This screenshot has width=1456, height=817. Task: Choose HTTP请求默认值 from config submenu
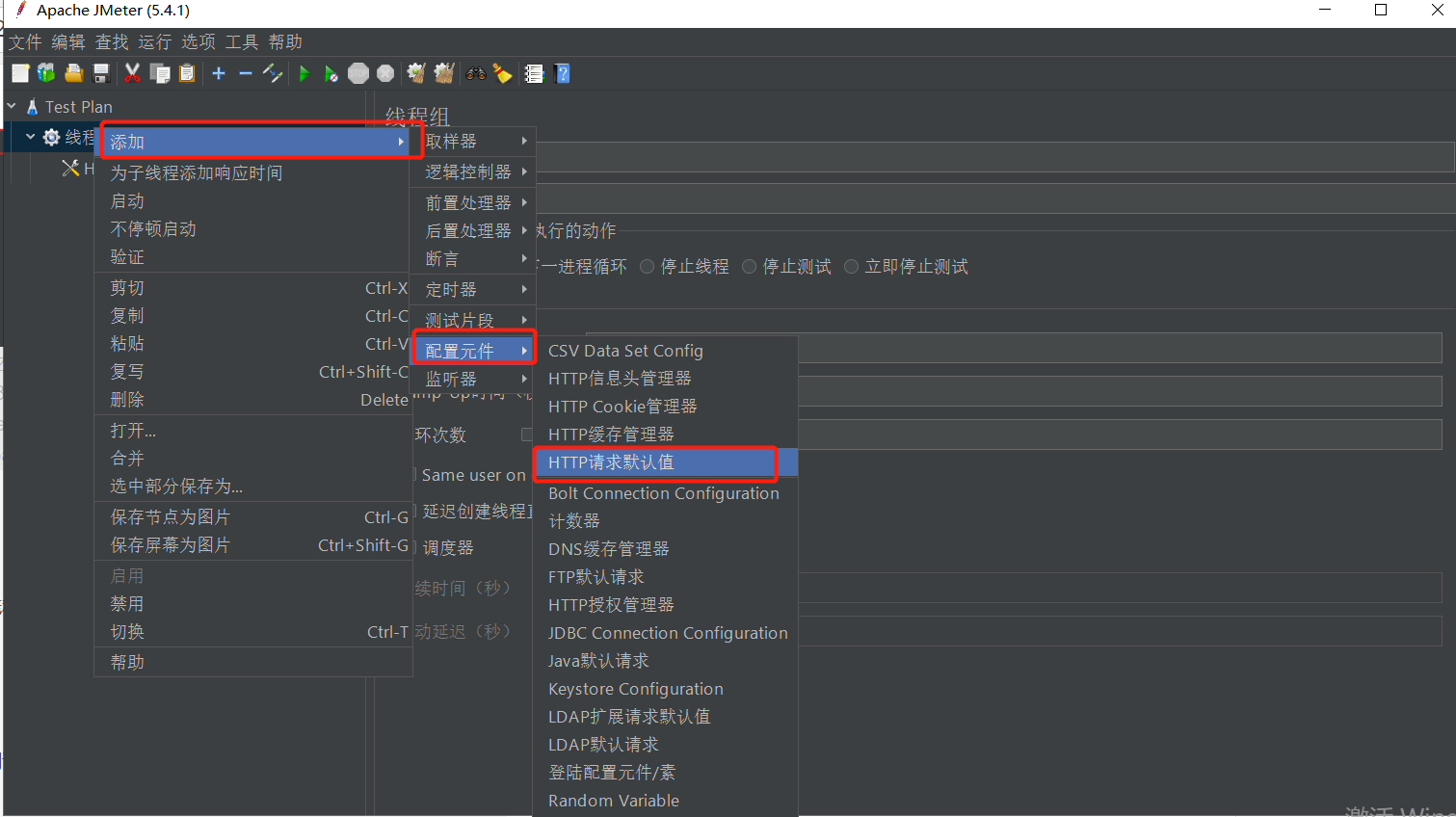coord(665,462)
